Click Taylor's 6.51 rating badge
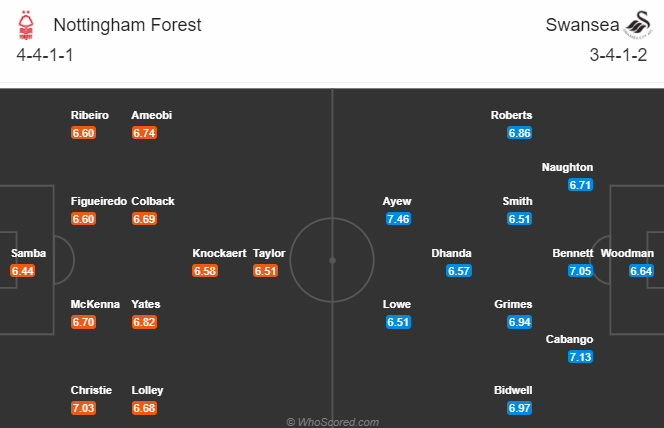Screen dimensions: 664x428 pyautogui.click(x=266, y=271)
